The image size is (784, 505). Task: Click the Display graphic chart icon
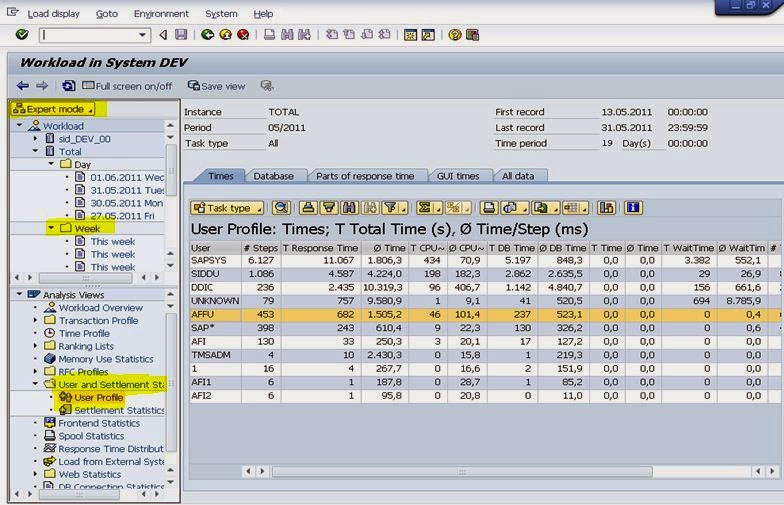606,208
